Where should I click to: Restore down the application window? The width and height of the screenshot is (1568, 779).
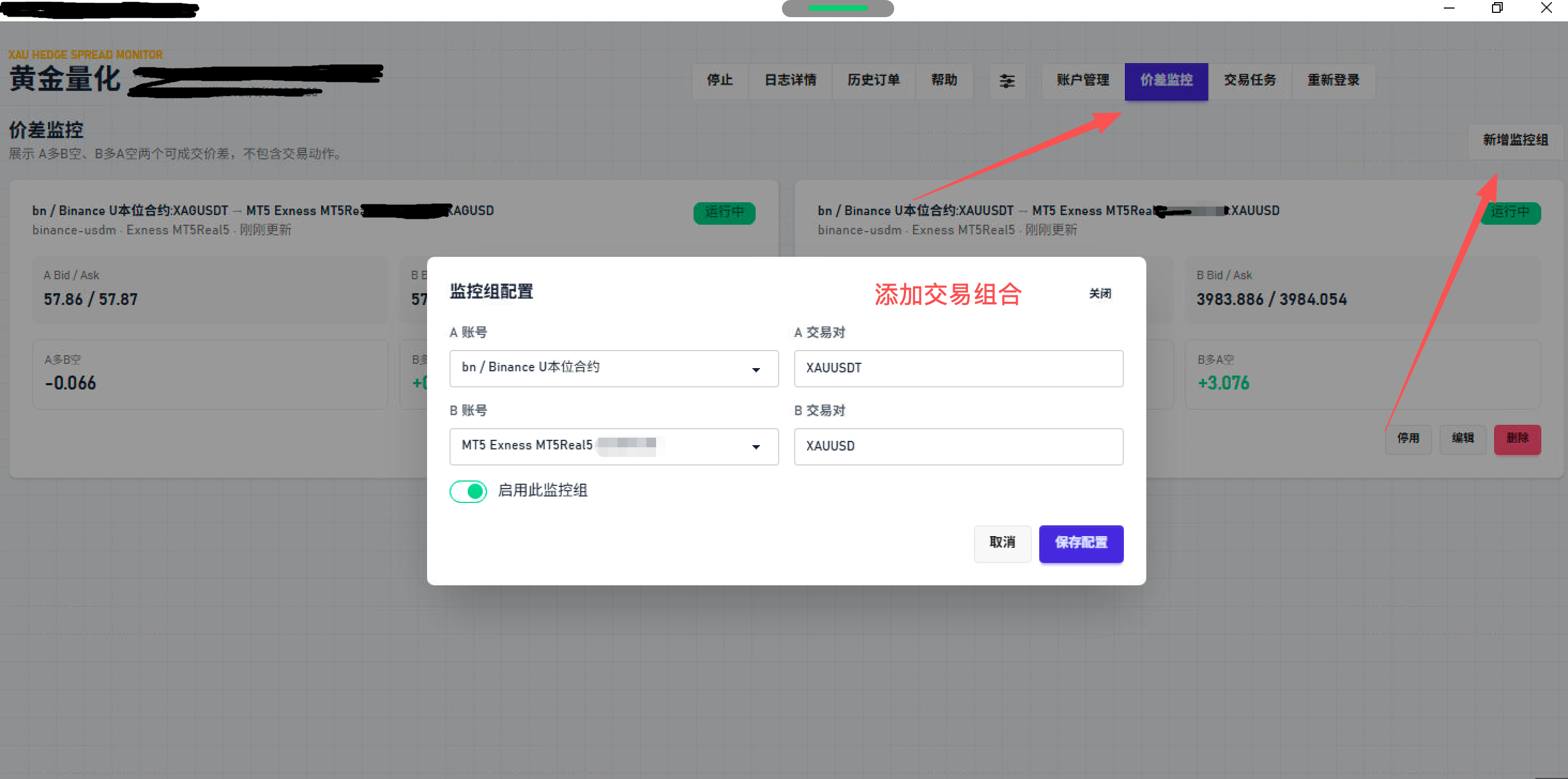coord(1497,9)
